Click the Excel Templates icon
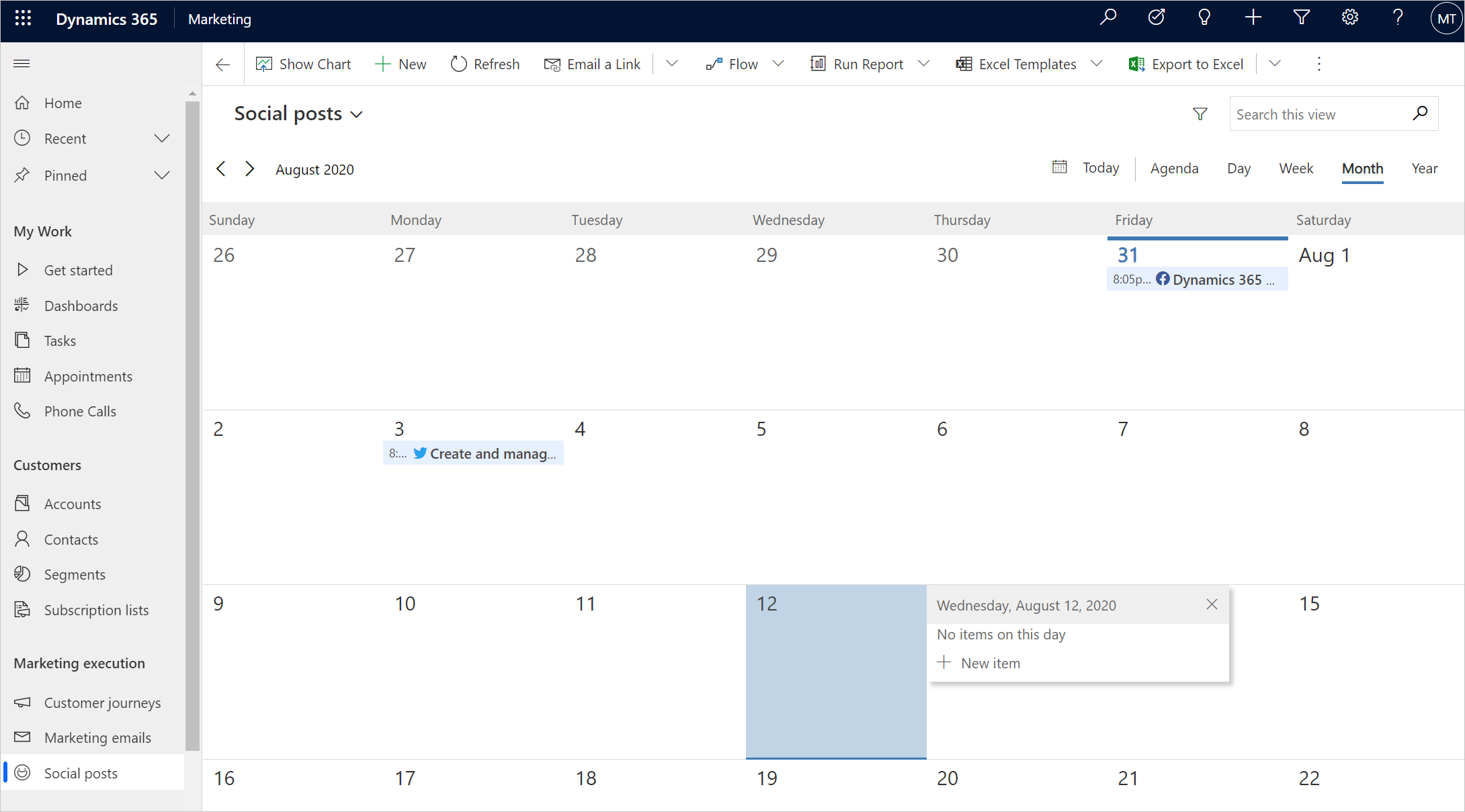The image size is (1465, 812). click(x=966, y=63)
